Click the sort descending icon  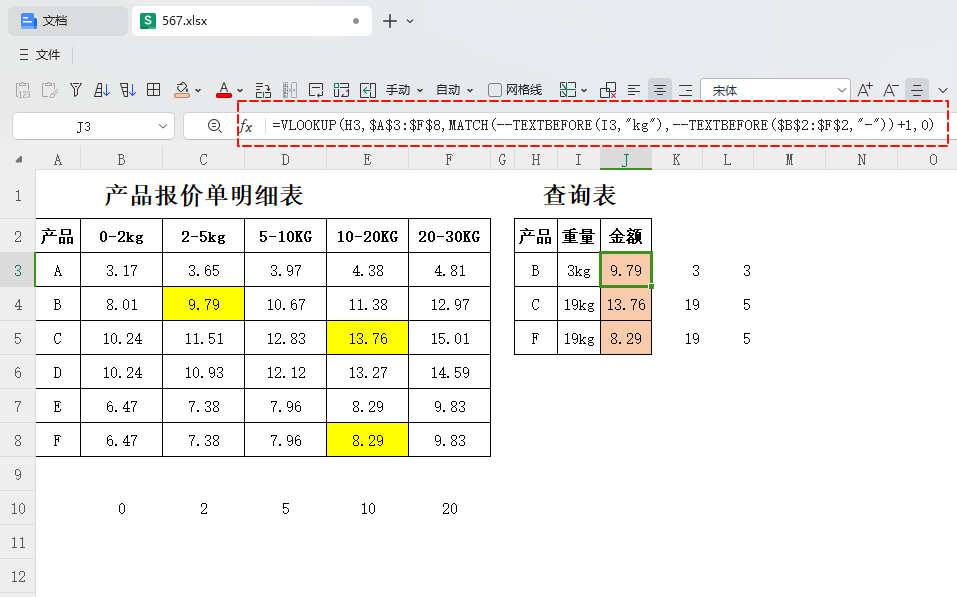(x=128, y=90)
